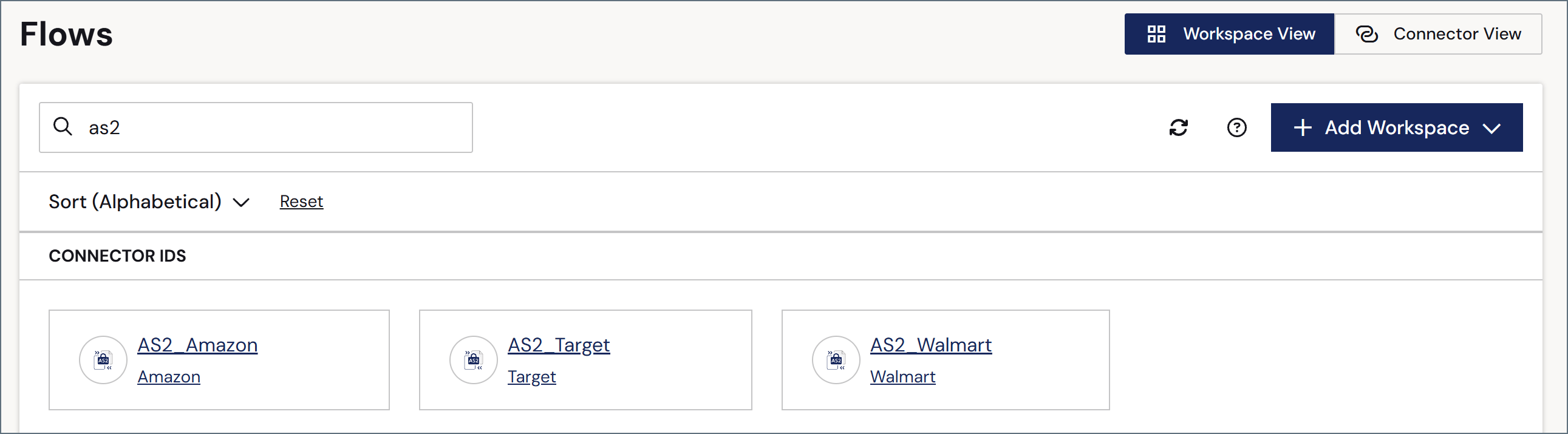
Task: Open the AS2_Target connector link
Action: (558, 345)
